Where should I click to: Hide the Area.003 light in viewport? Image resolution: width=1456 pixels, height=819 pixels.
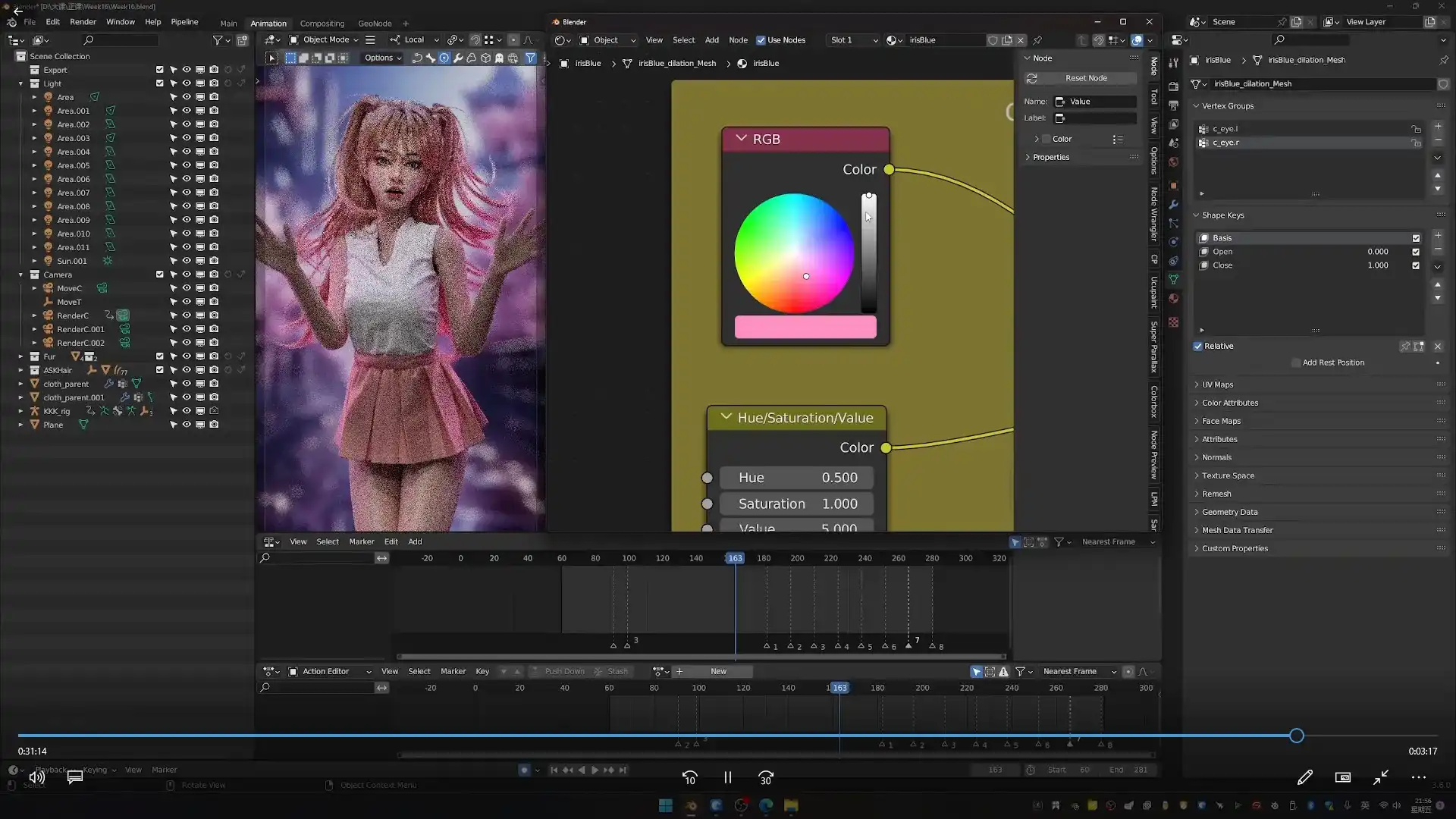186,138
